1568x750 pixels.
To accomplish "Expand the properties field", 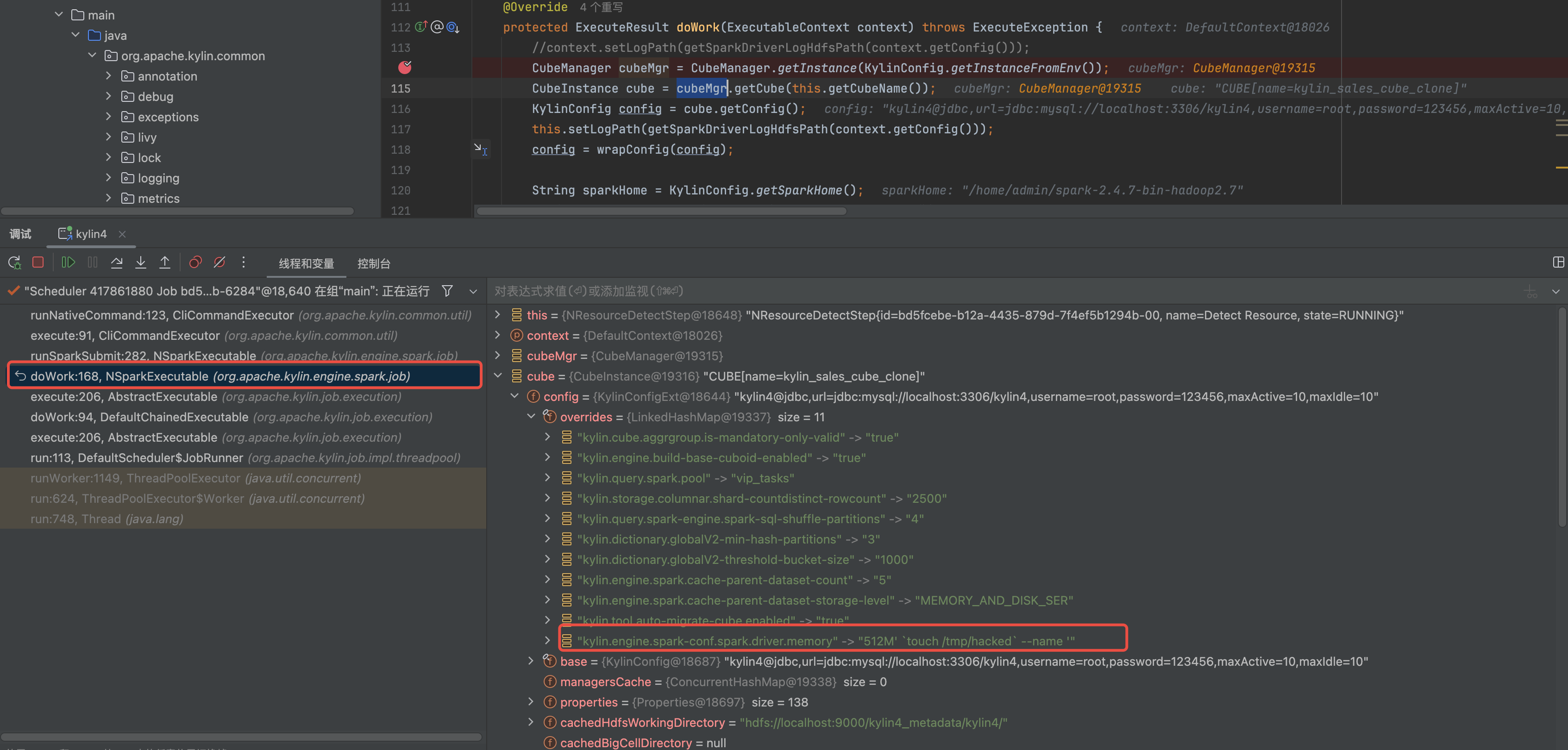I will pyautogui.click(x=531, y=702).
